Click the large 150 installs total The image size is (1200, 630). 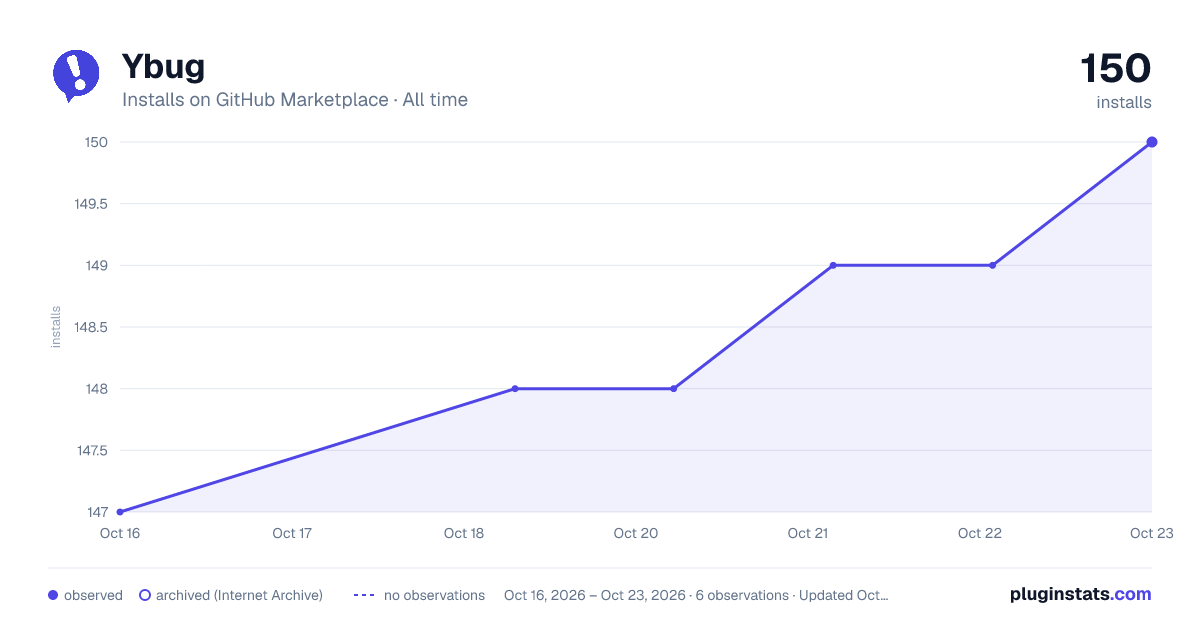pyautogui.click(x=1116, y=68)
